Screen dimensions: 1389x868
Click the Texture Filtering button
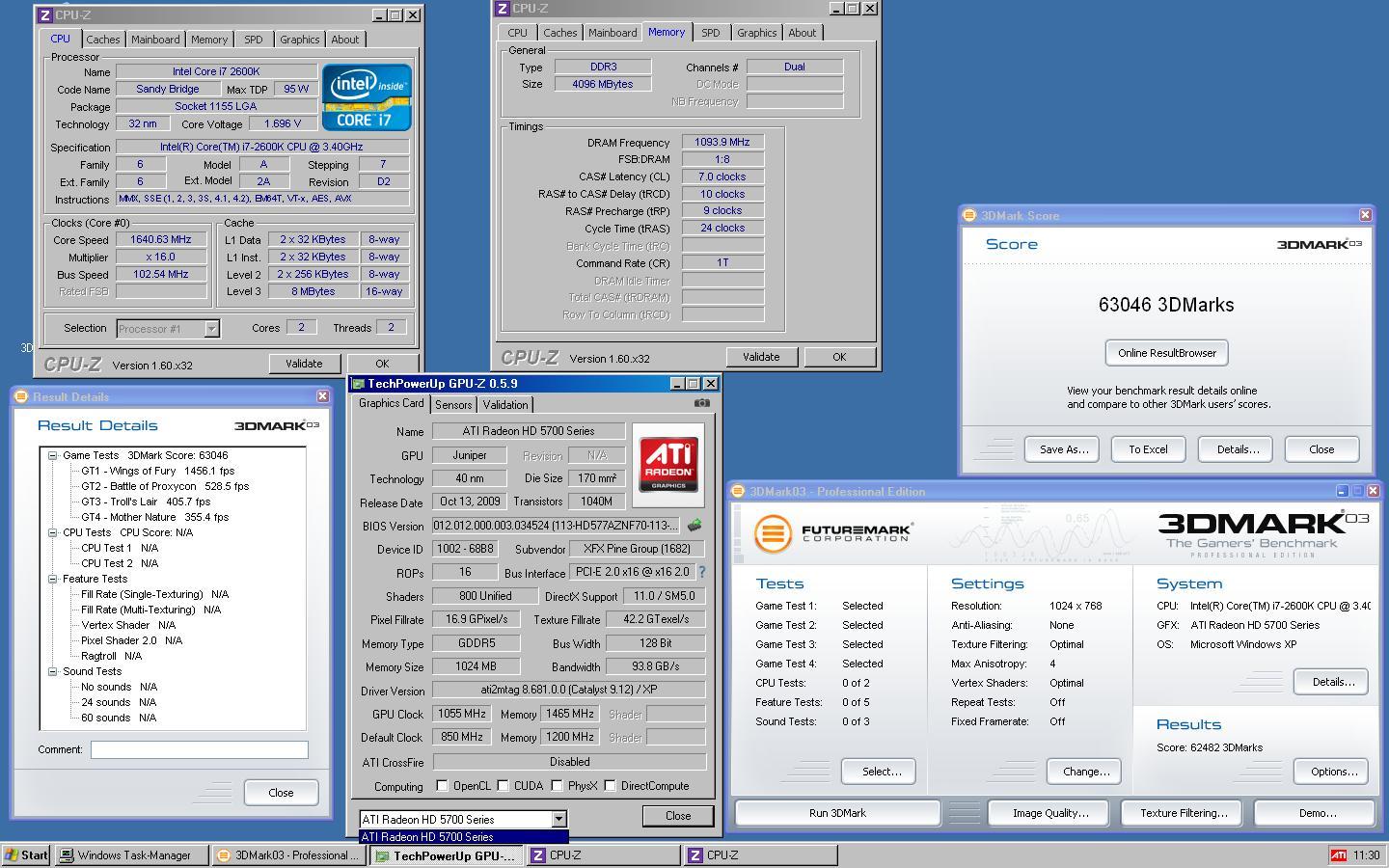(x=1184, y=813)
